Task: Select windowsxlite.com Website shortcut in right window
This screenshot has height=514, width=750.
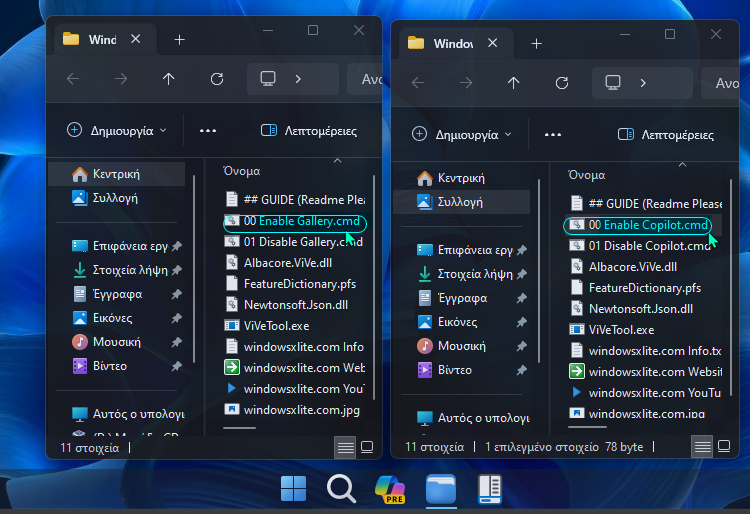Action: point(646,372)
